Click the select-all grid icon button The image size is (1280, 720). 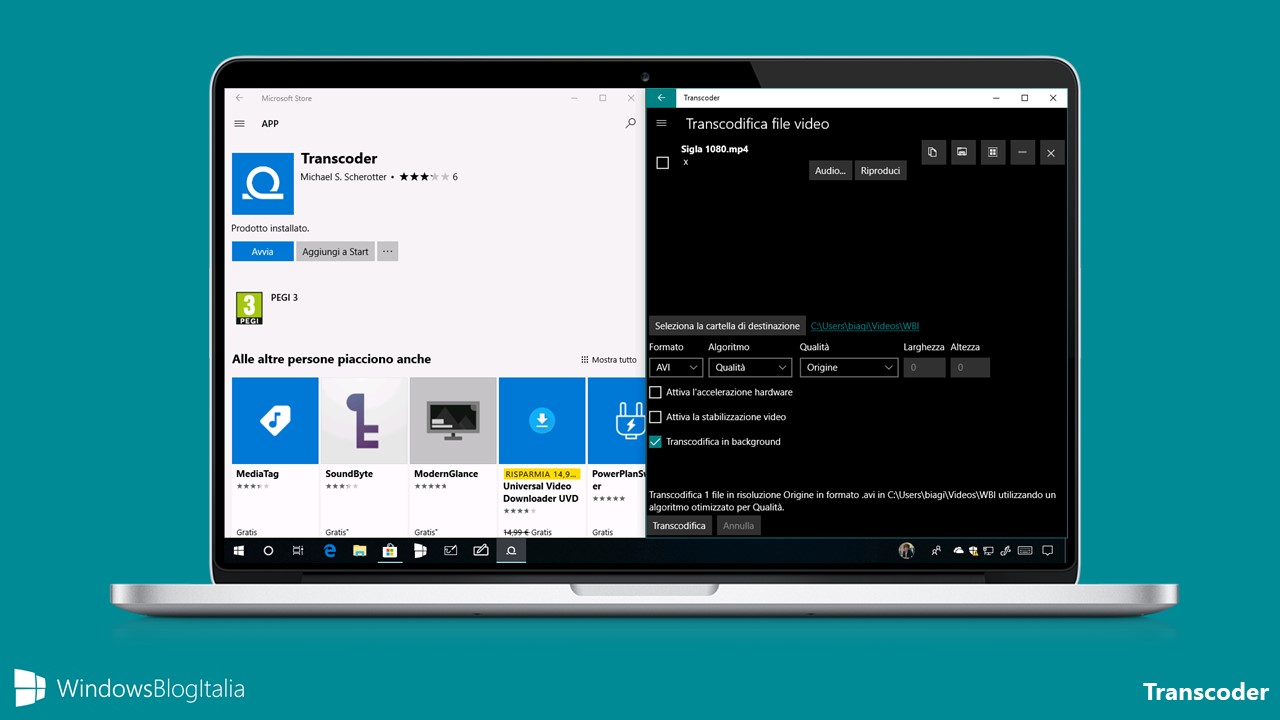point(992,152)
